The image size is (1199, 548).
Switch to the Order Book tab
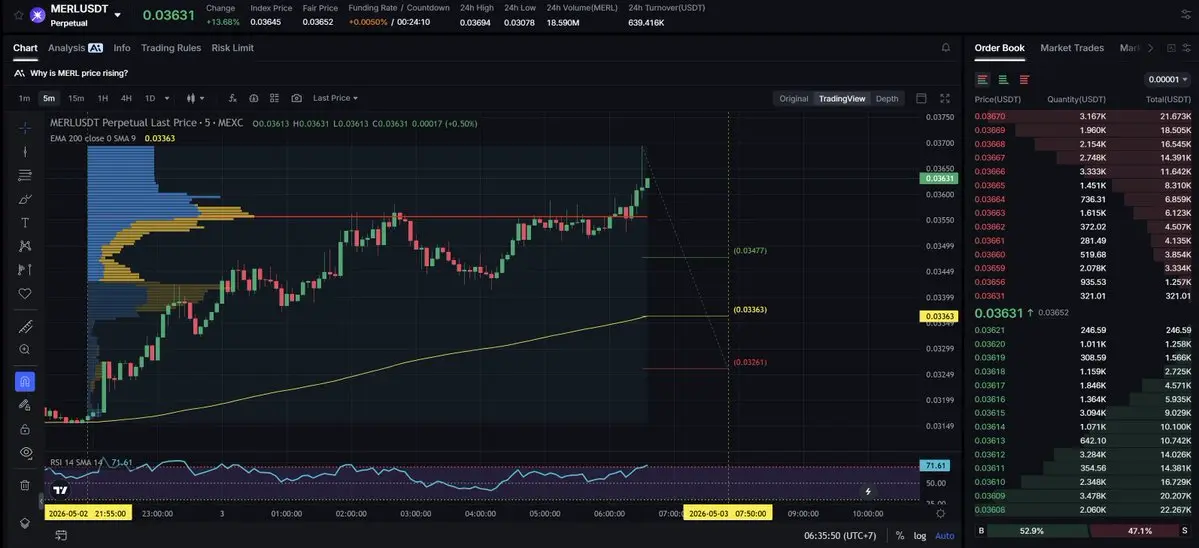(999, 47)
